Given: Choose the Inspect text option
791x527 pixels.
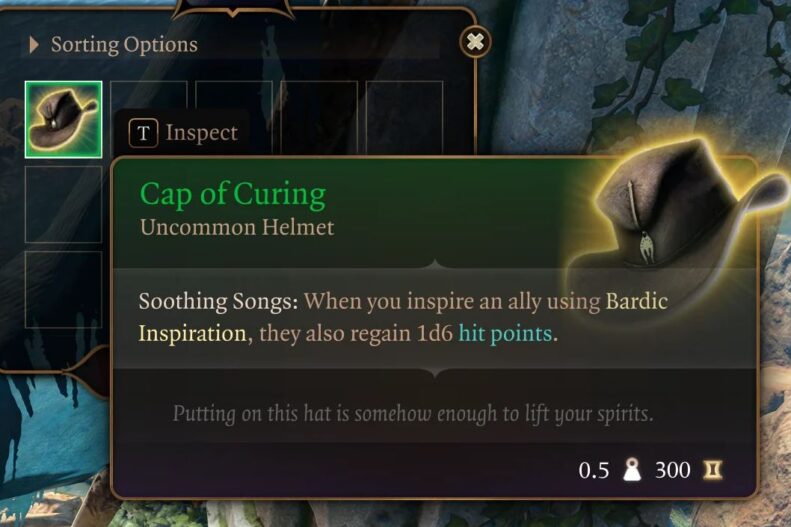Looking at the screenshot, I should 202,133.
